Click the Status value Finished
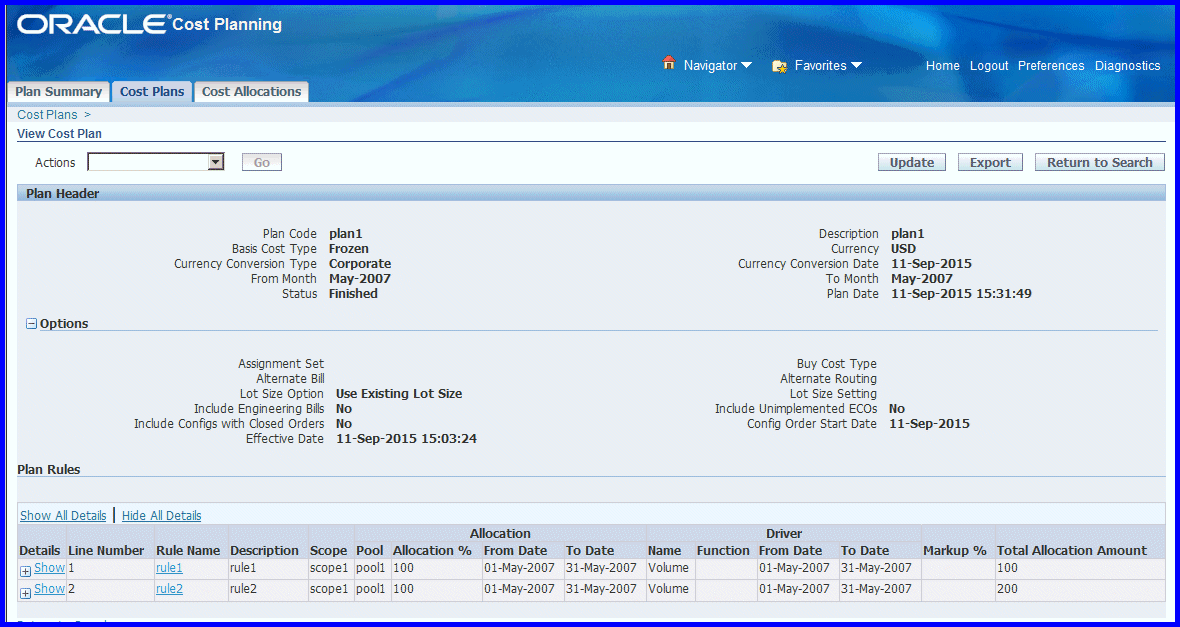Screen dimensions: 1180x627 point(353,294)
